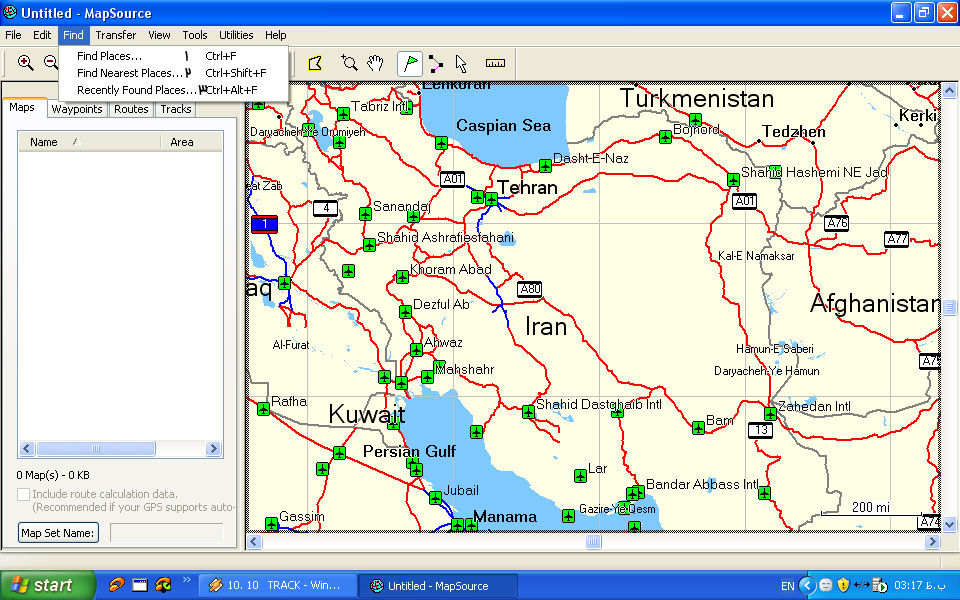The image size is (960, 600).
Task: Switch to the Waypoints tab
Action: tap(77, 109)
